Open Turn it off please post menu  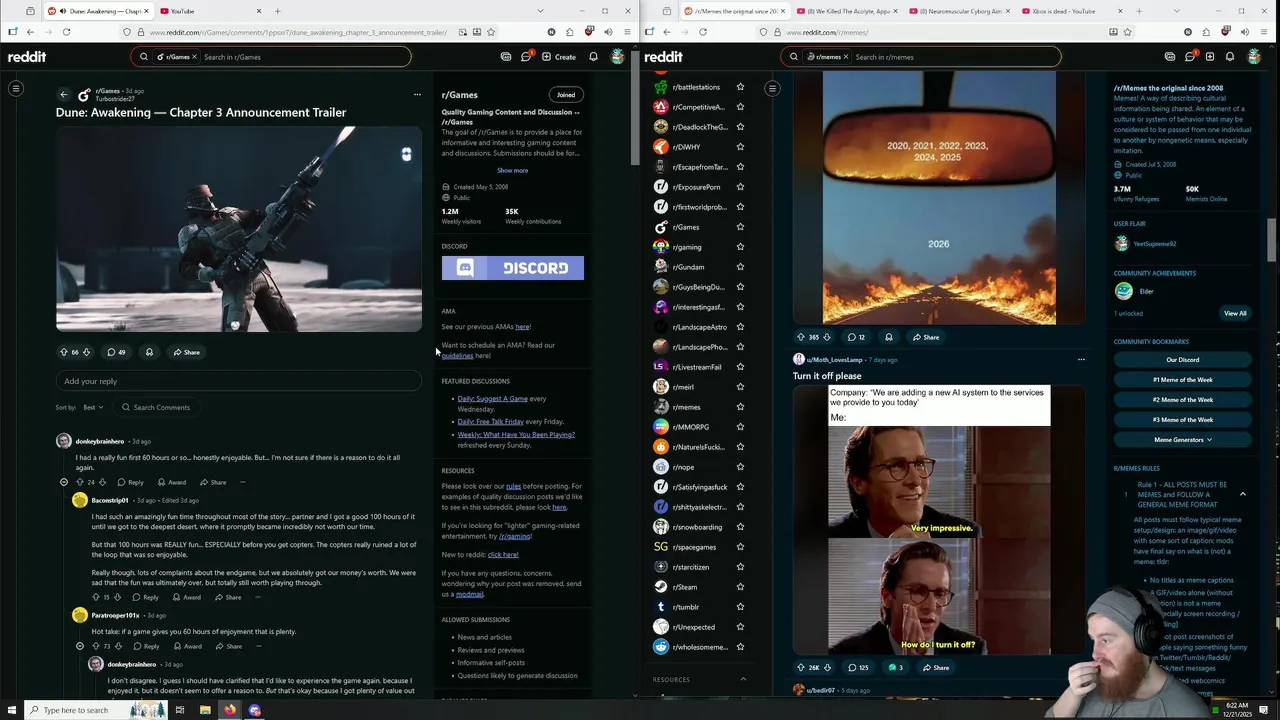coord(1081,359)
